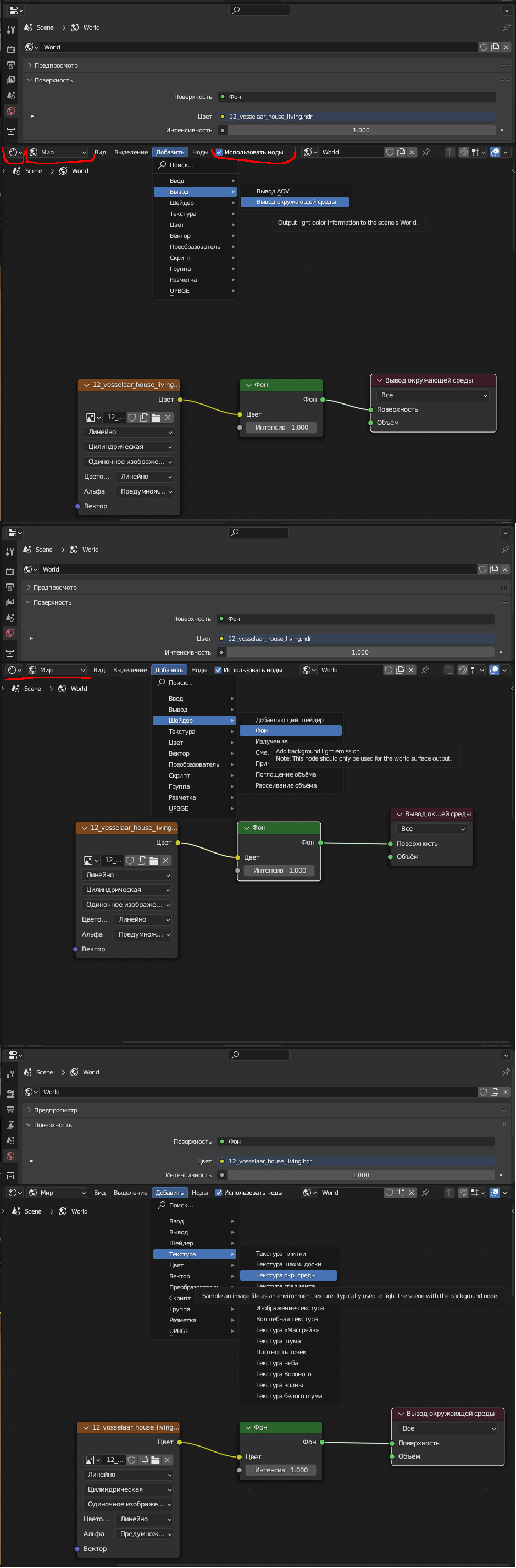This screenshot has width=516, height=1568.
Task: Uncheck the red-circled 'Использовать ноды' checkbox
Action: [x=220, y=152]
